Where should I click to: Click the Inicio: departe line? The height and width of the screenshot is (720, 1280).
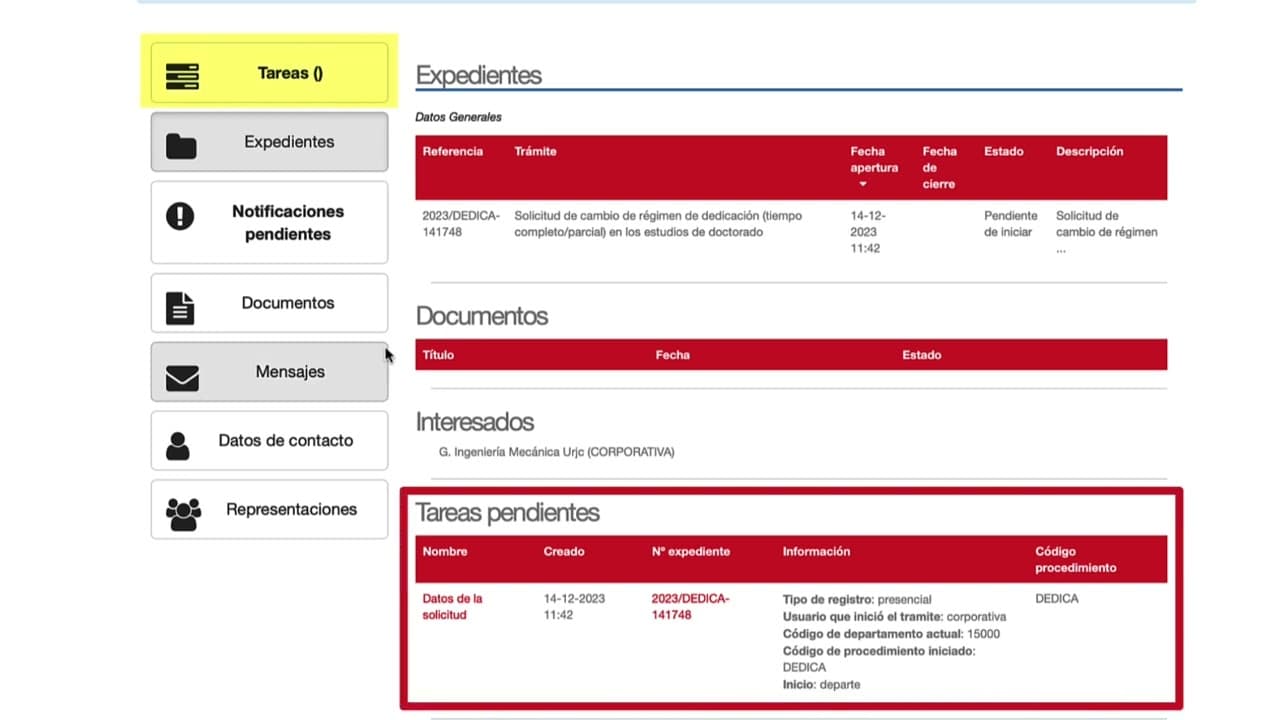click(821, 685)
